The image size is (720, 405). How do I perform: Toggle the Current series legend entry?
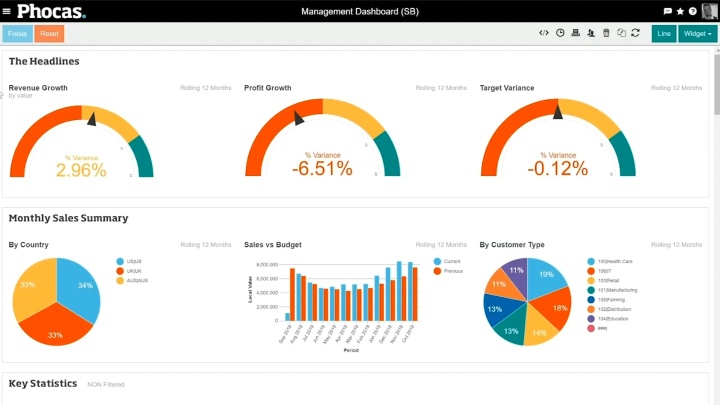tap(447, 261)
